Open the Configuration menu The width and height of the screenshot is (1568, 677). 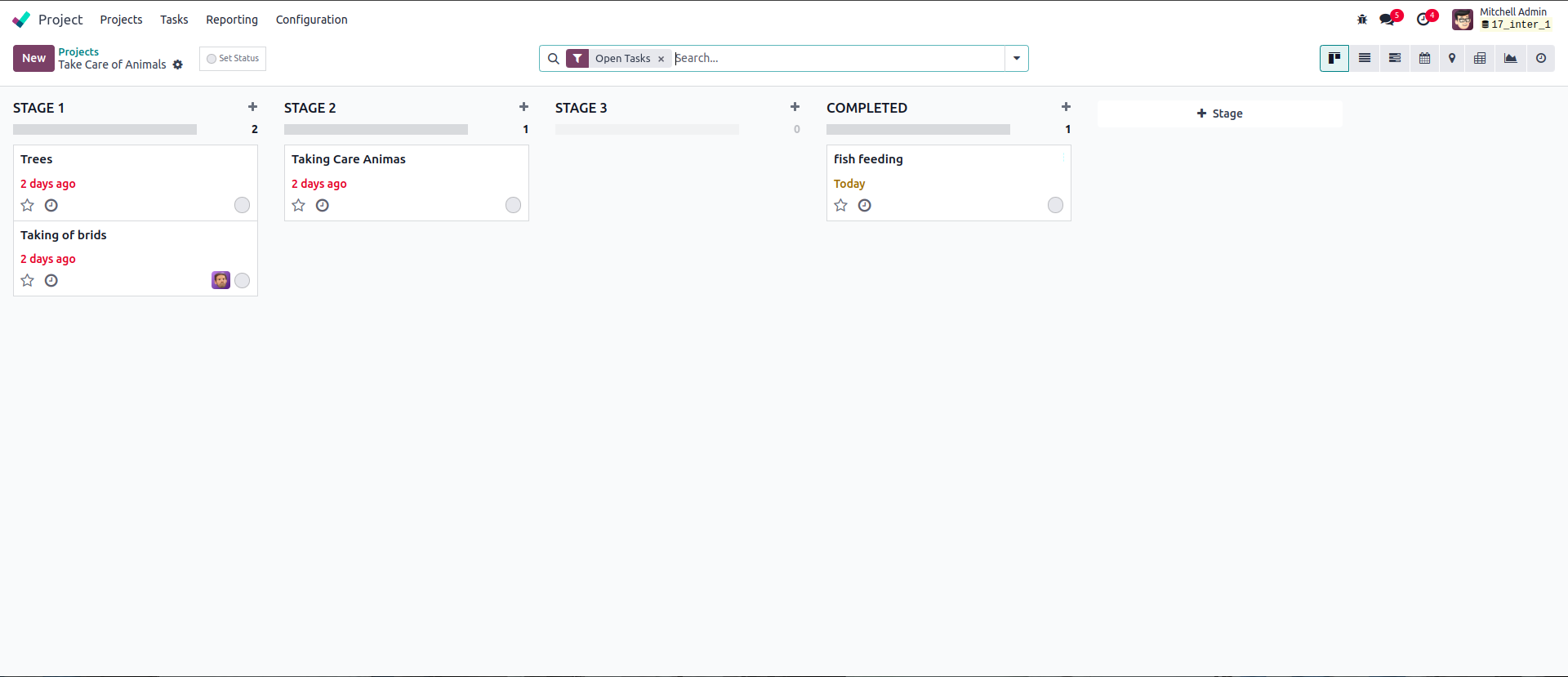coord(311,20)
